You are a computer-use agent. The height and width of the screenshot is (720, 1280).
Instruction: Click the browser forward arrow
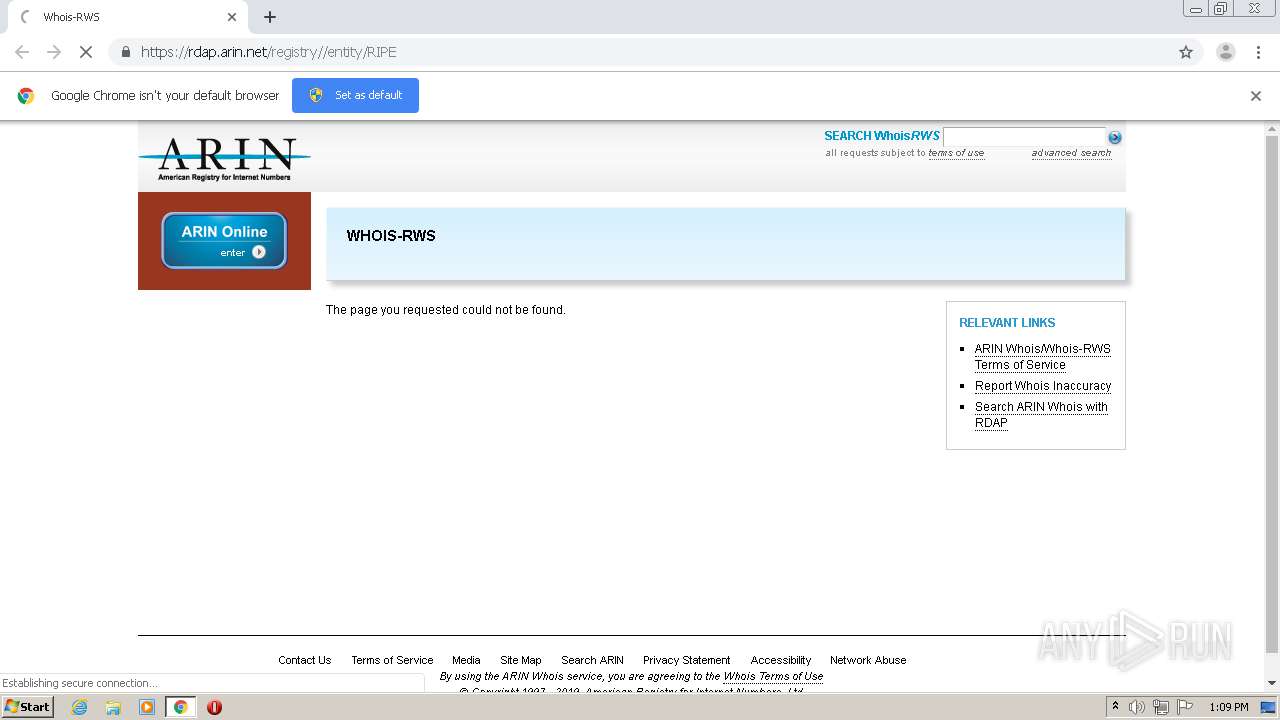[x=54, y=52]
